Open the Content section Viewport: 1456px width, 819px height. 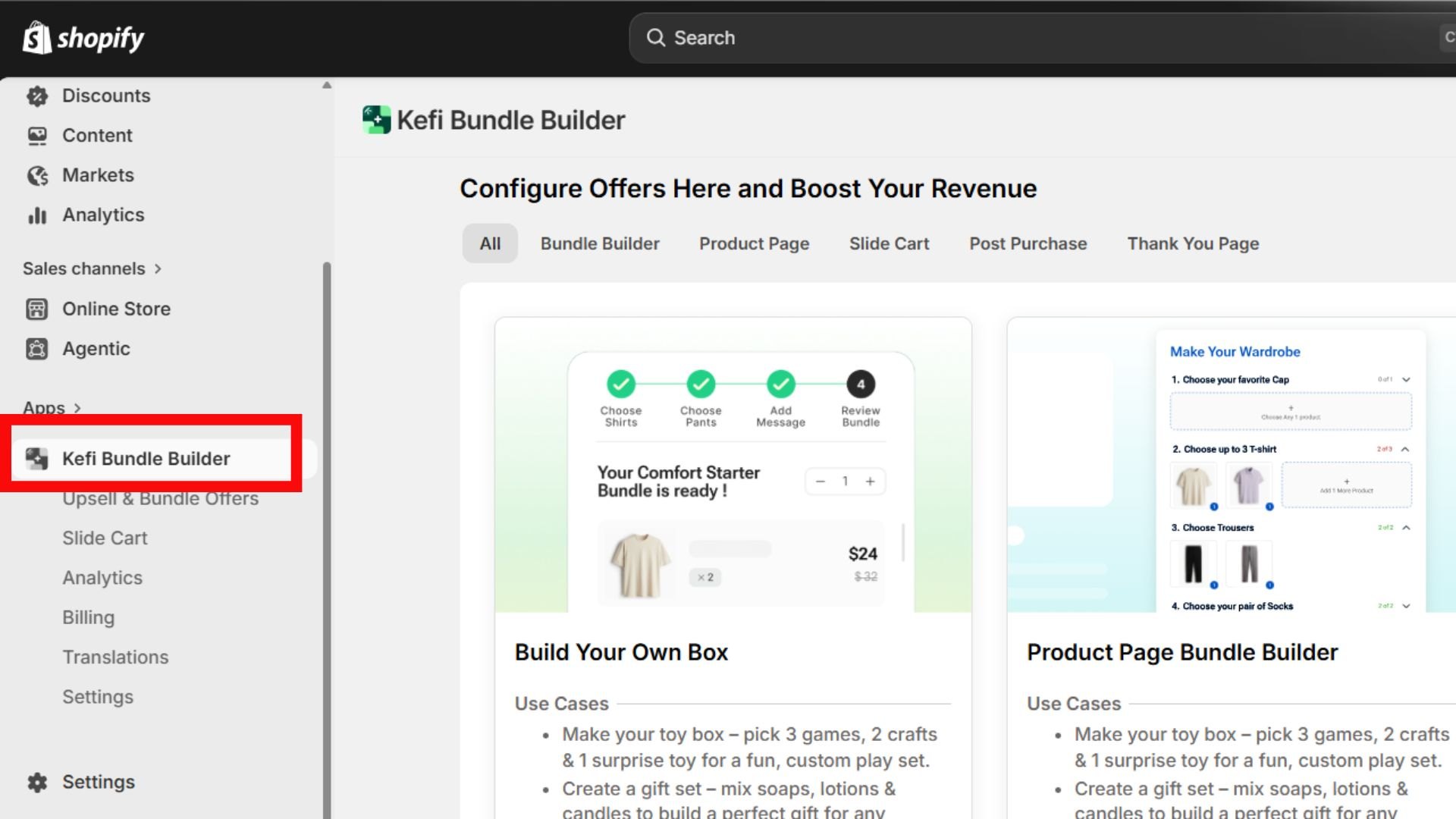(97, 135)
